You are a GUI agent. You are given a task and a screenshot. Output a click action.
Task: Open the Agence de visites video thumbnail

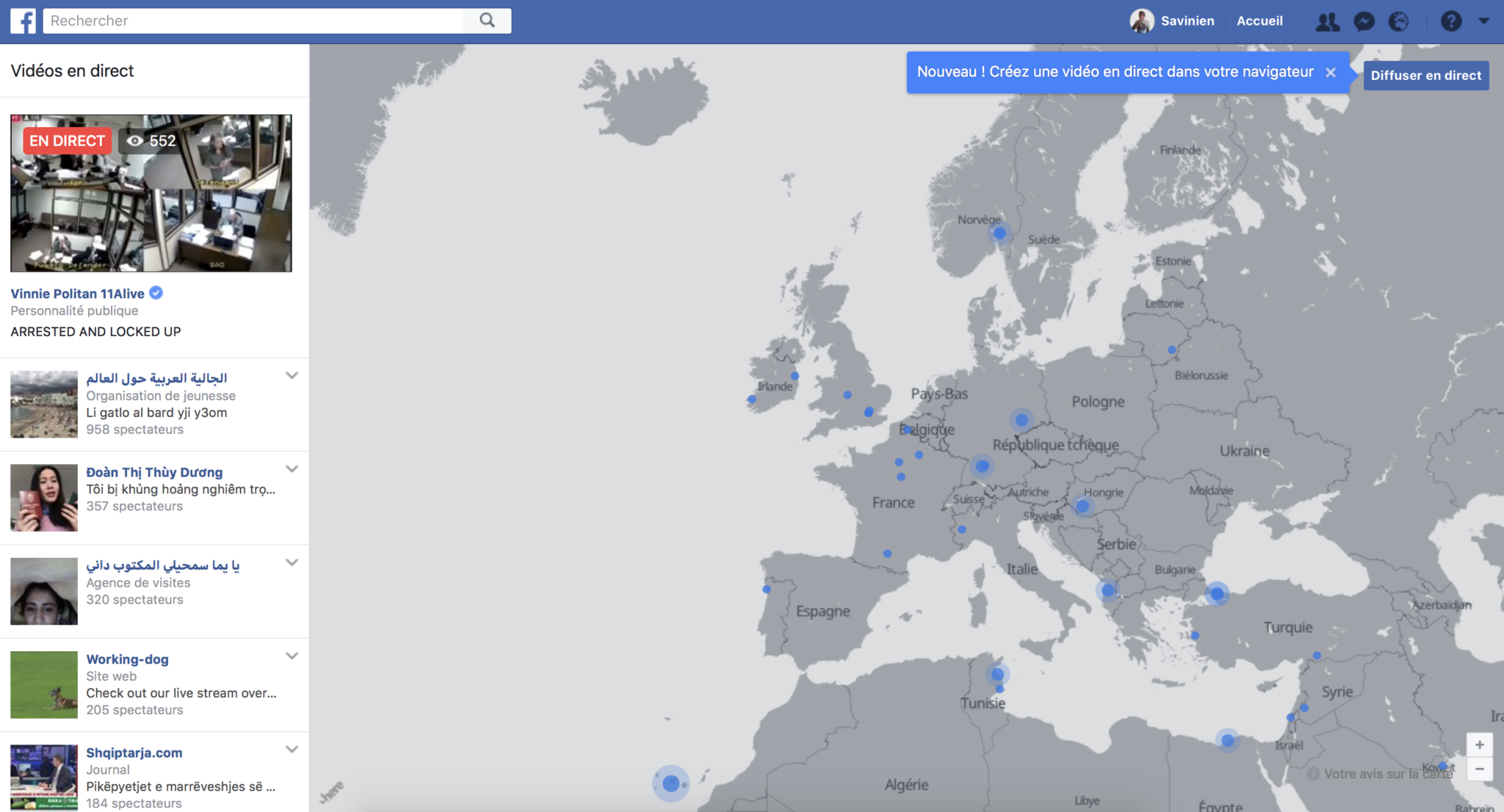[44, 591]
